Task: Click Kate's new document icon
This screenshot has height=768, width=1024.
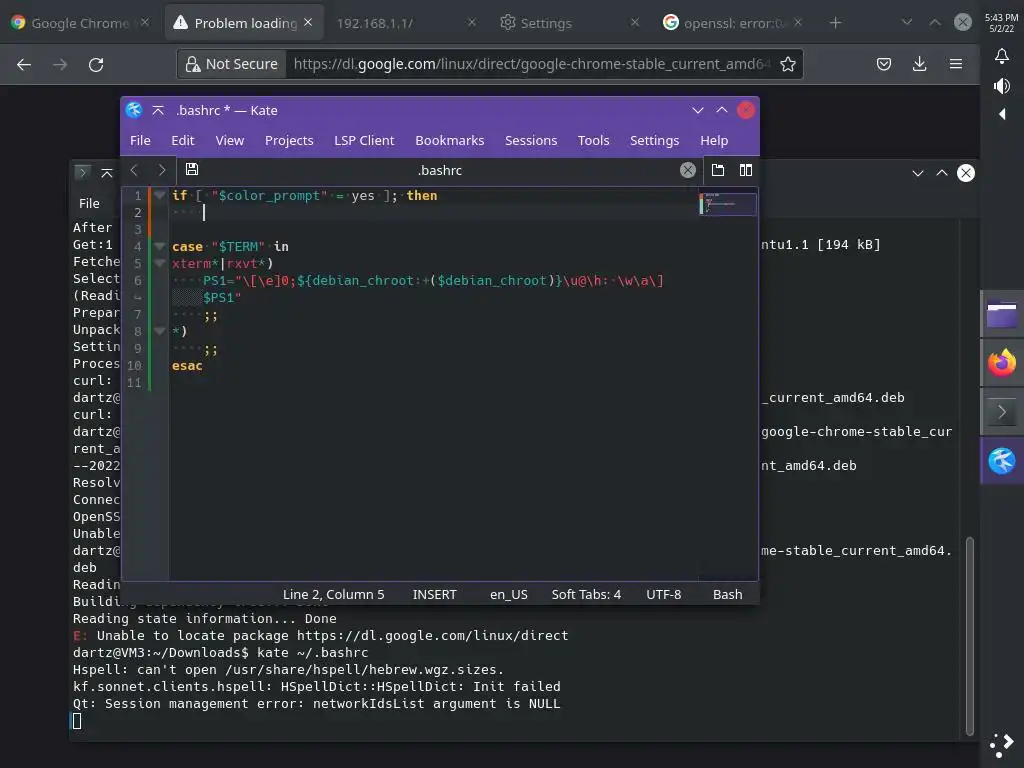Action: (718, 170)
